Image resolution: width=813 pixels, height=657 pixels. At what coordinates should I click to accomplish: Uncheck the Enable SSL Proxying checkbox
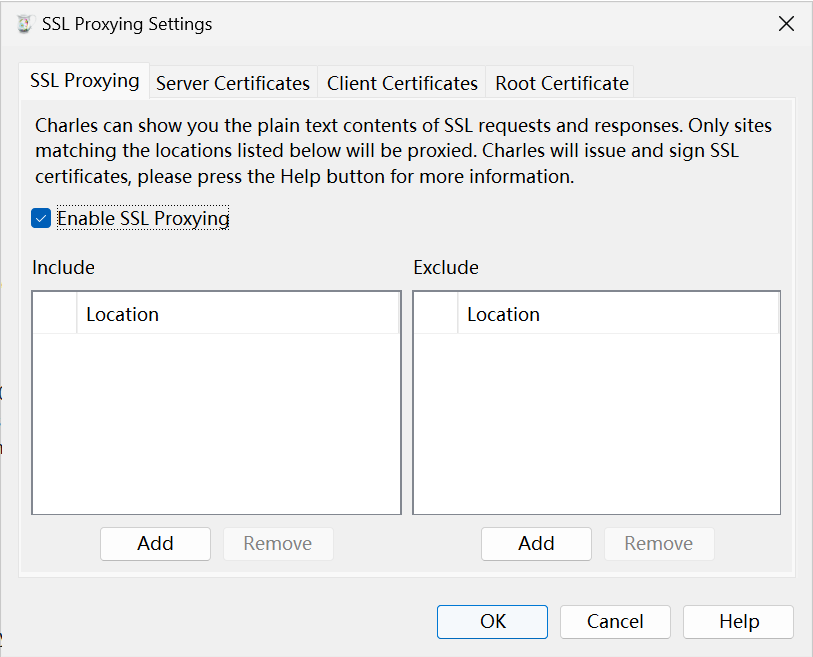click(41, 218)
